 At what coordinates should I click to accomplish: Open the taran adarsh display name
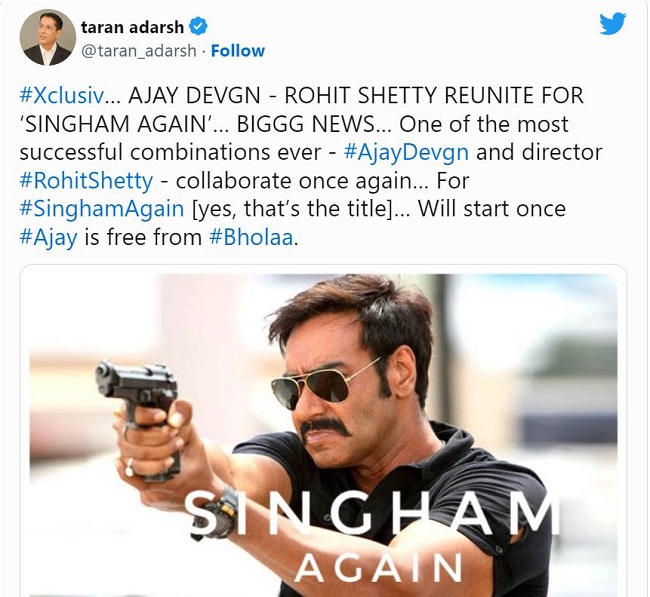point(132,27)
